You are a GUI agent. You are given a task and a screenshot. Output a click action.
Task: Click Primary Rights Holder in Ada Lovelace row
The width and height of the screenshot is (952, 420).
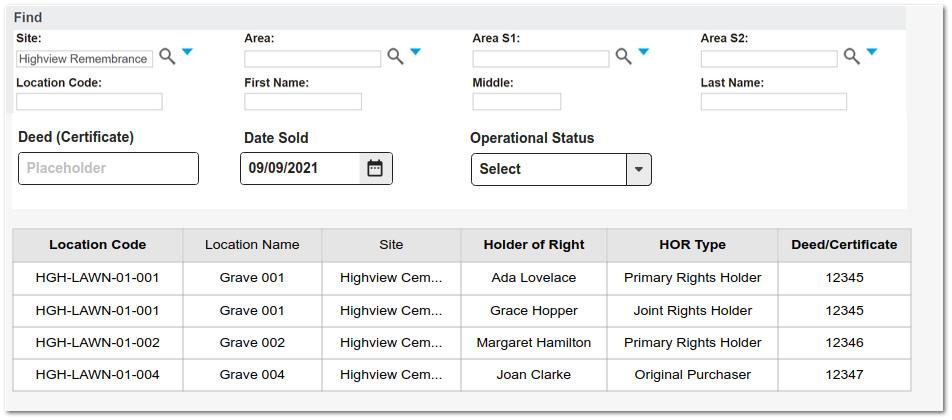(x=692, y=278)
